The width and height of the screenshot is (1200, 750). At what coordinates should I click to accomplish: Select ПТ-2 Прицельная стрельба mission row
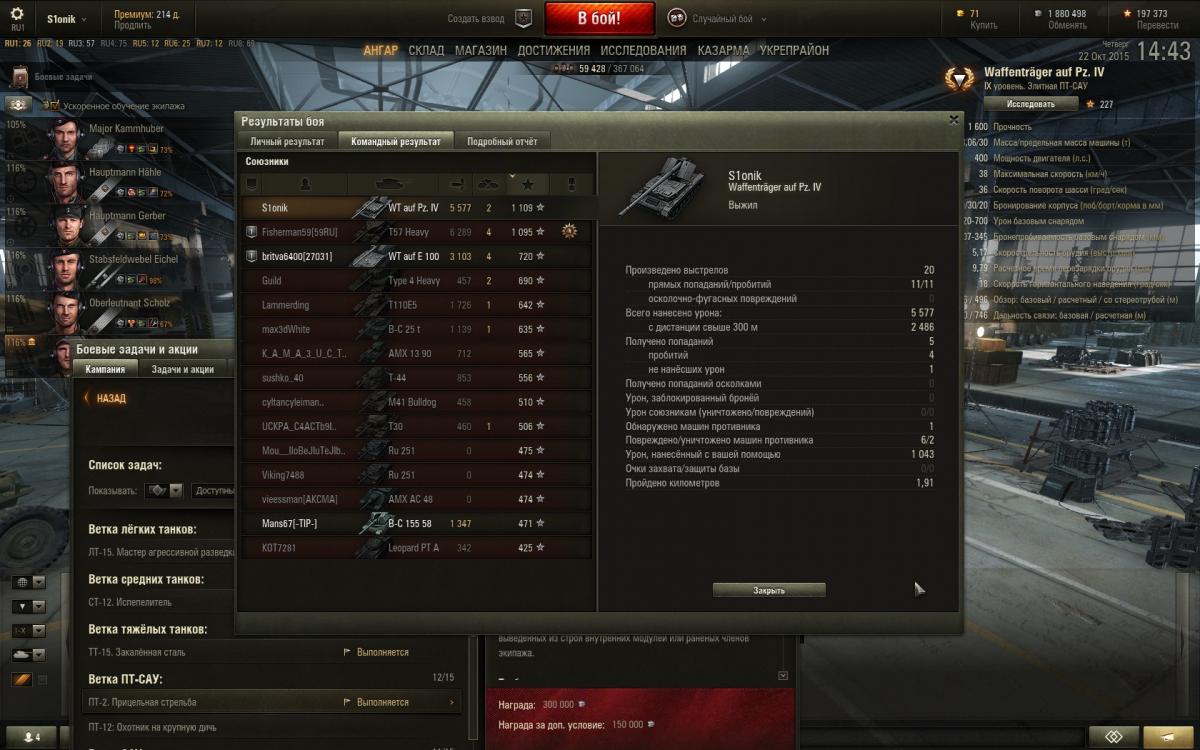click(x=272, y=702)
